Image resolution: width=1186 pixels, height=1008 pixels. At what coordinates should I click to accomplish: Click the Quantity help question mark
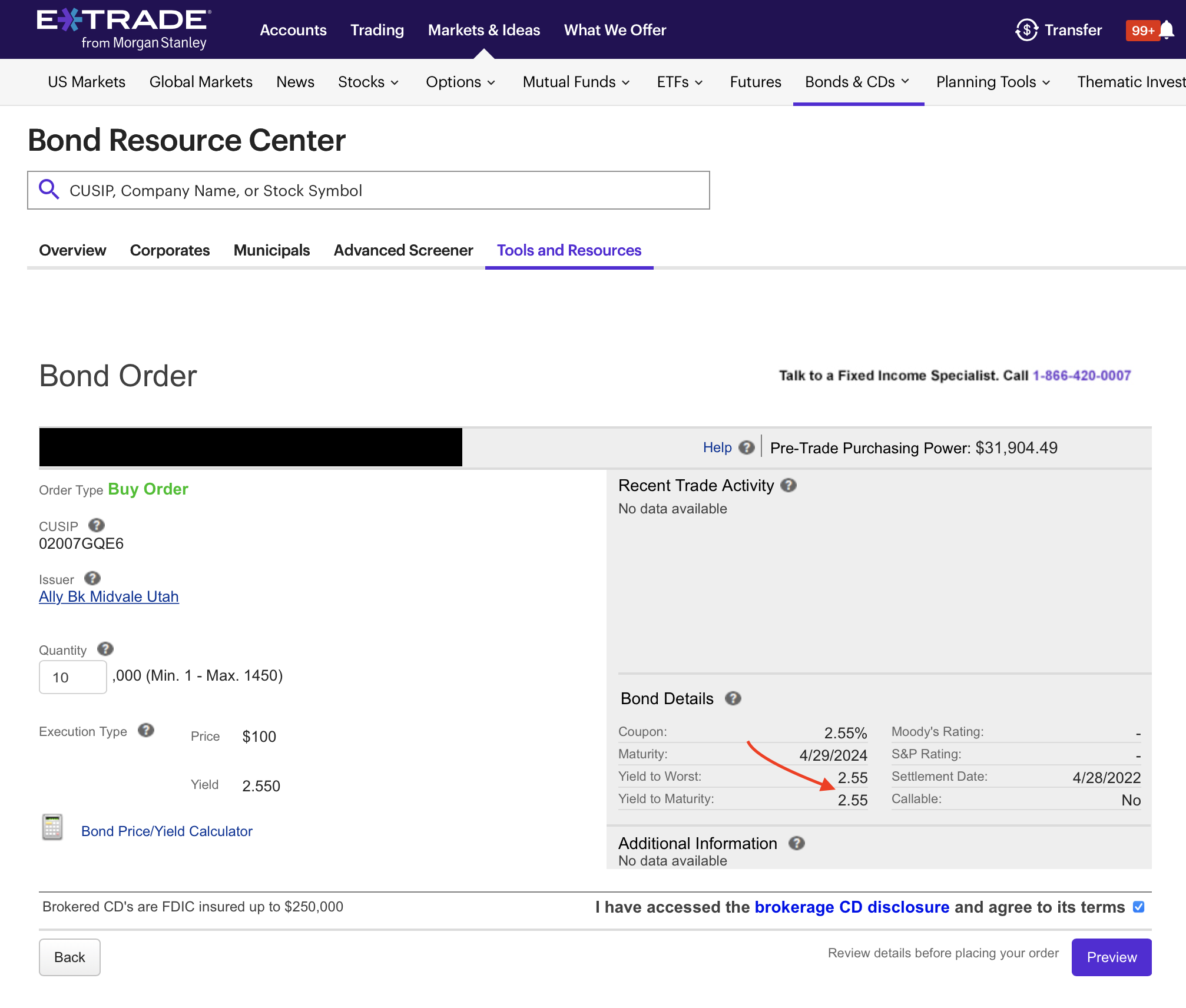(x=105, y=649)
